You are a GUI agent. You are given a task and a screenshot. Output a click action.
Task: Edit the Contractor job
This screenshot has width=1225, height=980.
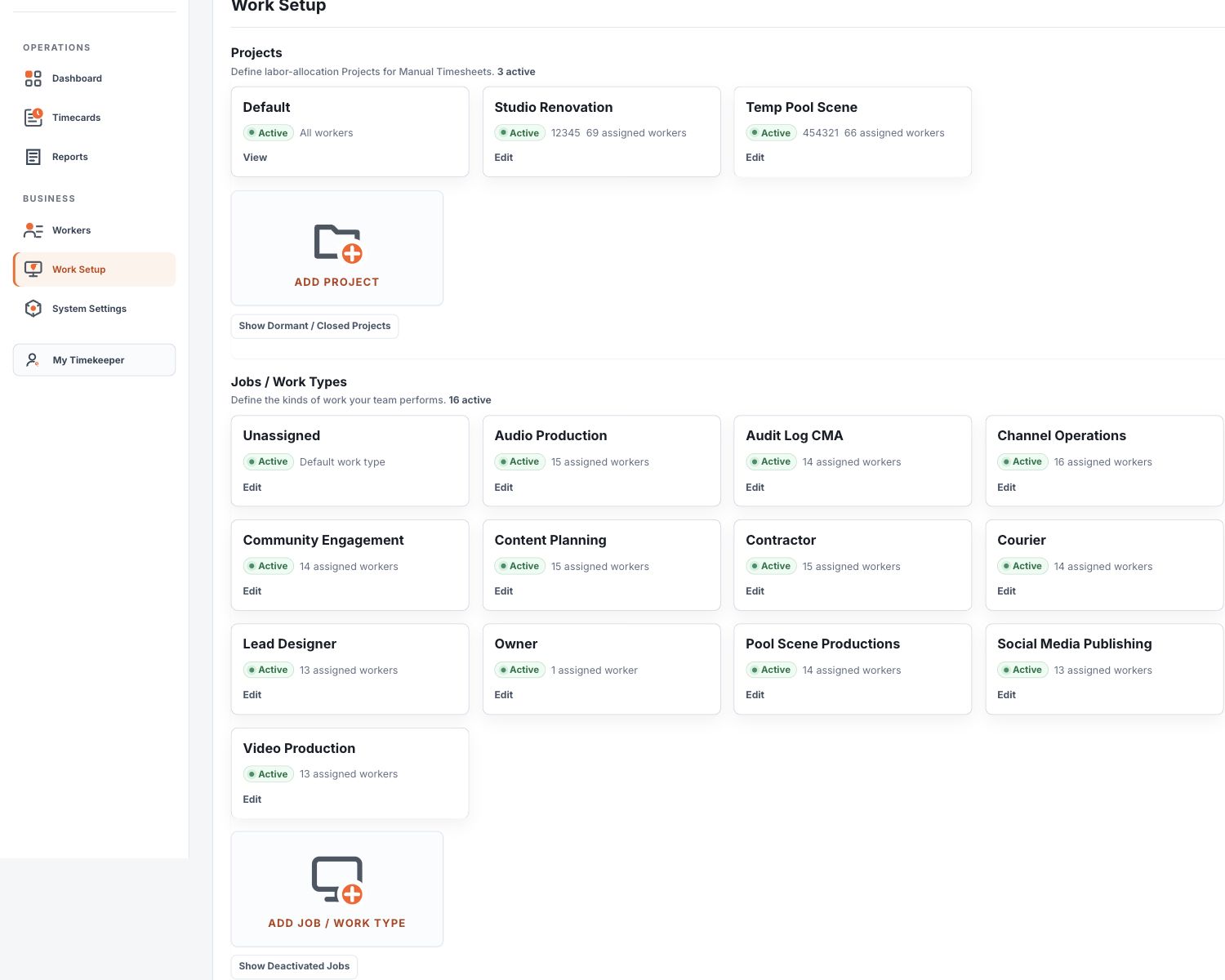[x=755, y=591]
